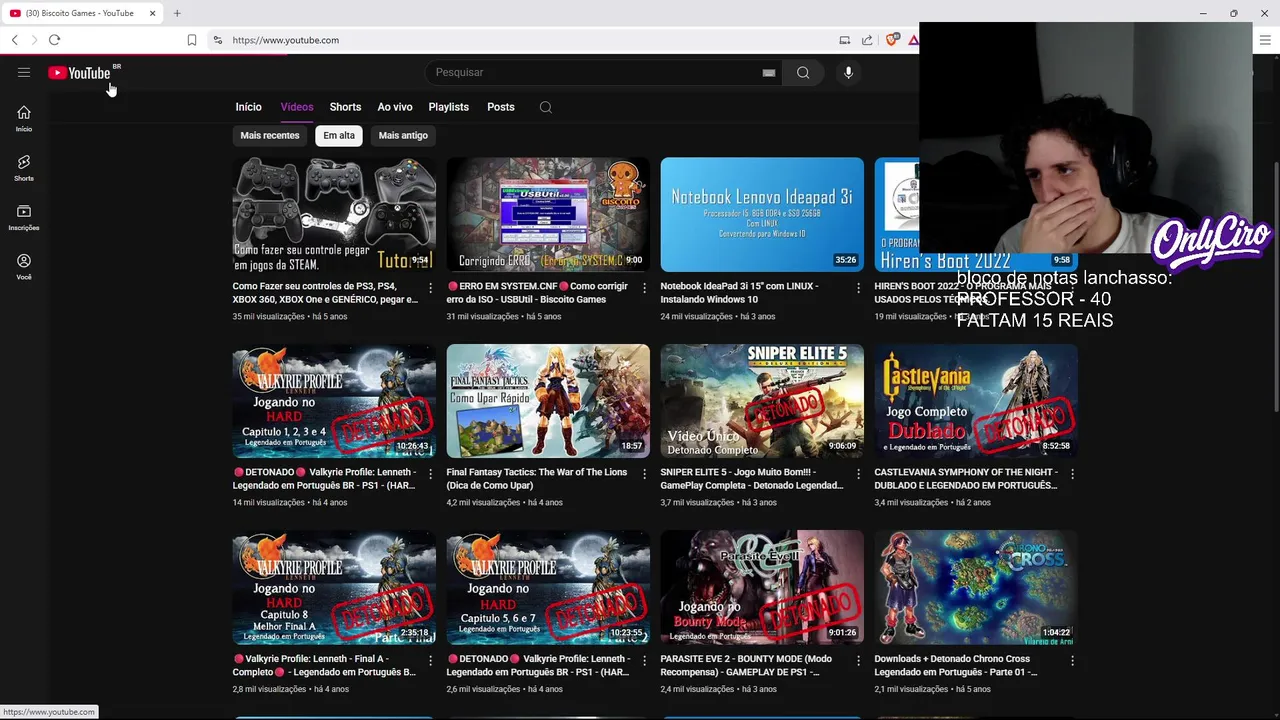Open the YouTube hamburger guide menu
1280x720 pixels.
24,72
